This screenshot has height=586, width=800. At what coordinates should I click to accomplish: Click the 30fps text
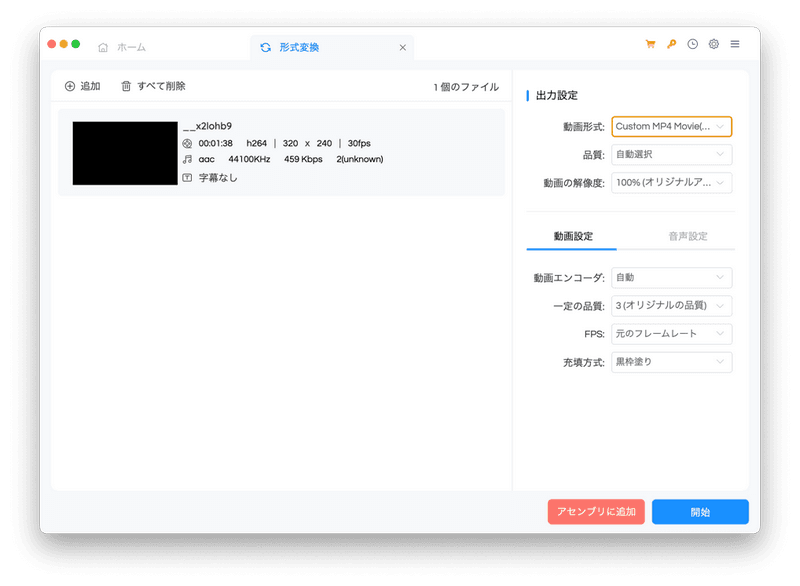(x=359, y=143)
